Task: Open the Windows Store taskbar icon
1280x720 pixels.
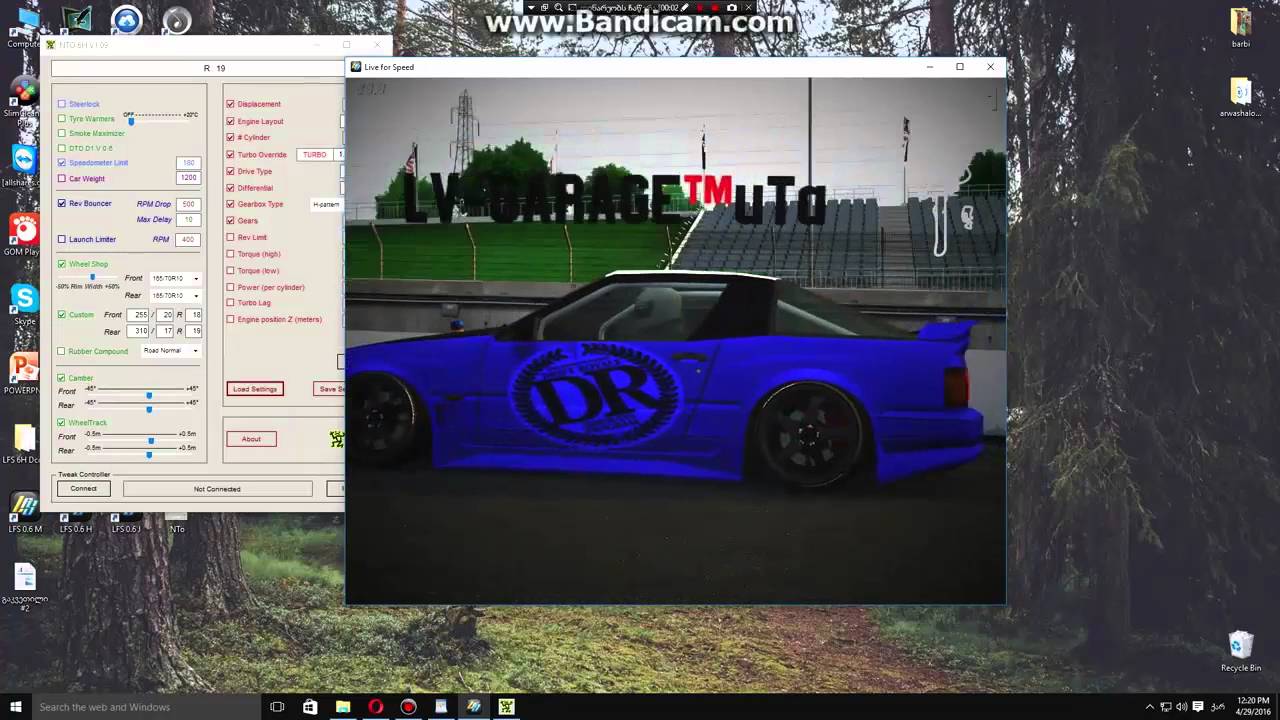Action: coord(310,707)
